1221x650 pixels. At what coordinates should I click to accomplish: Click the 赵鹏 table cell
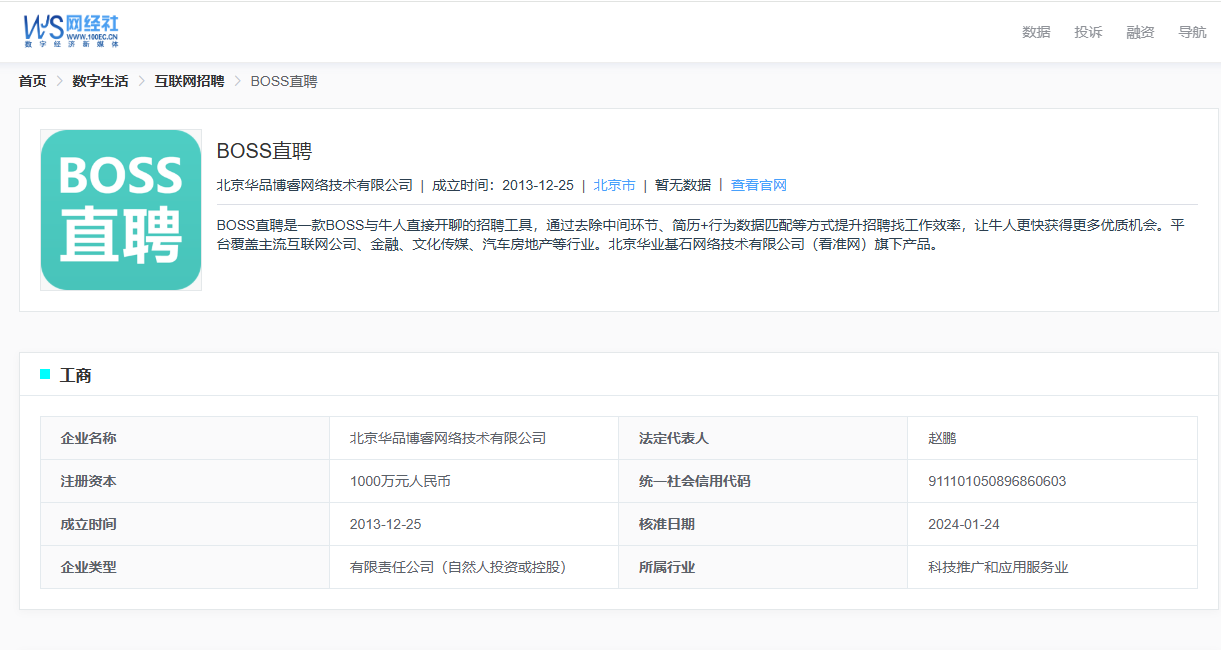pyautogui.click(x=1052, y=438)
